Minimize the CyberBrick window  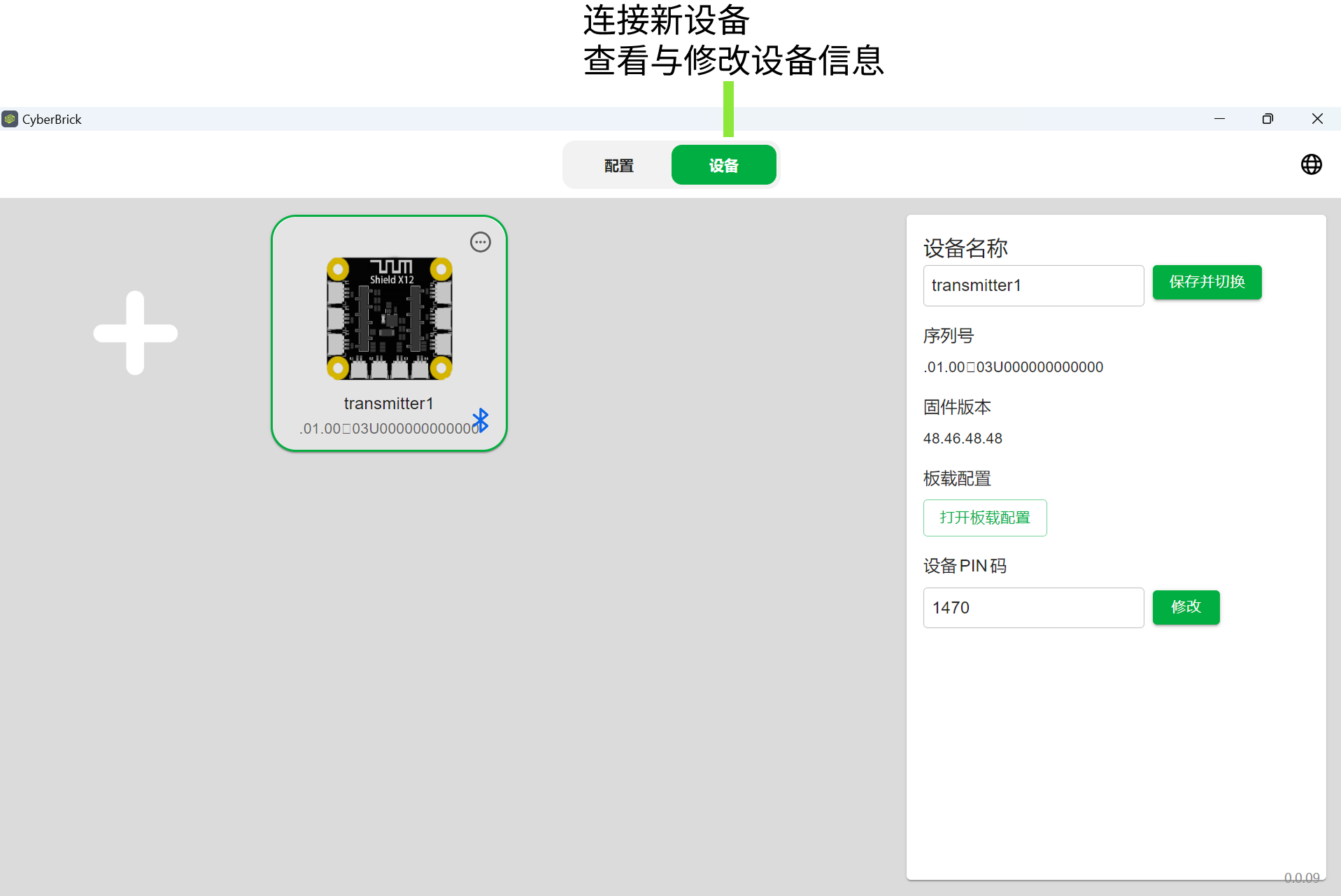[x=1219, y=119]
